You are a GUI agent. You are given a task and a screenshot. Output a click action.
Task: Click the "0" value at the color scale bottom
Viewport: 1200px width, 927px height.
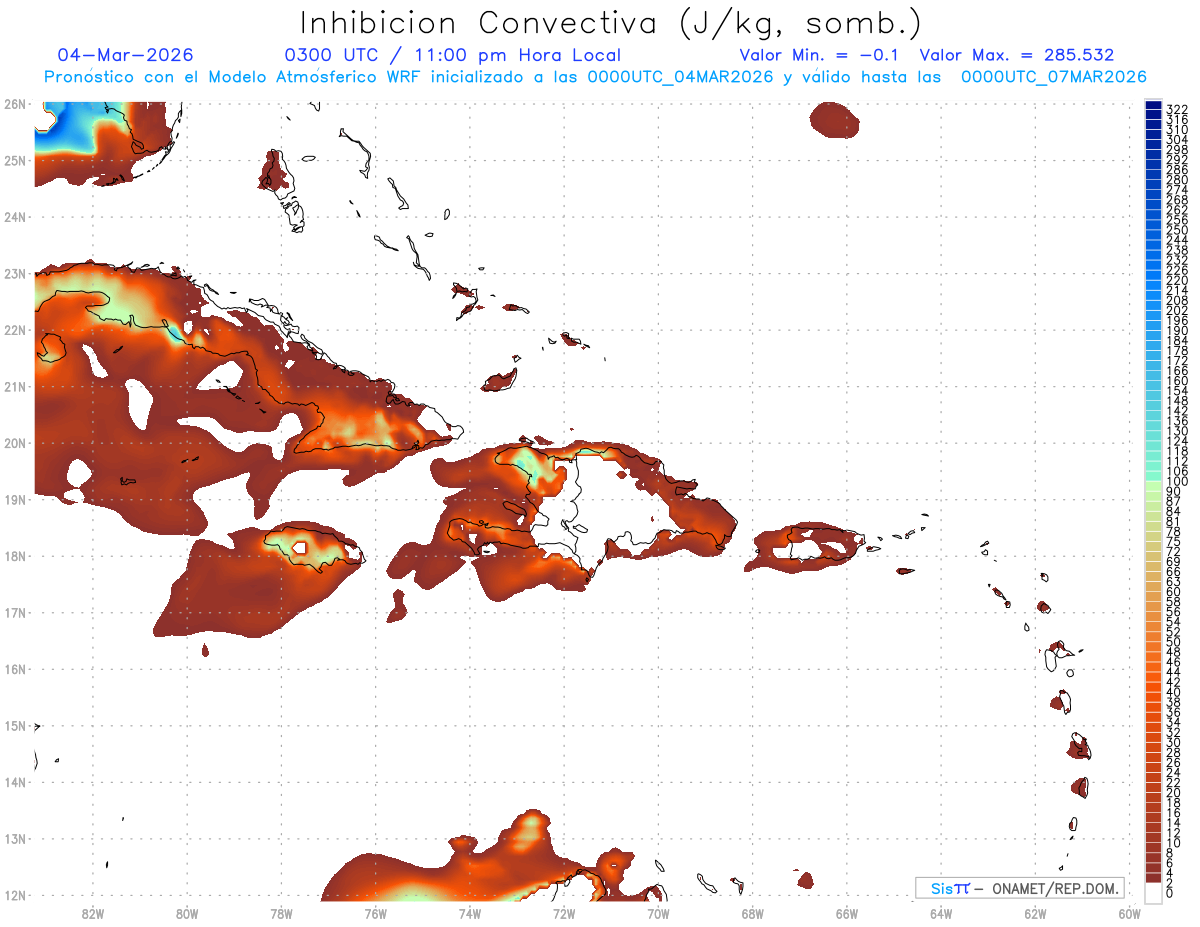(x=1171, y=893)
